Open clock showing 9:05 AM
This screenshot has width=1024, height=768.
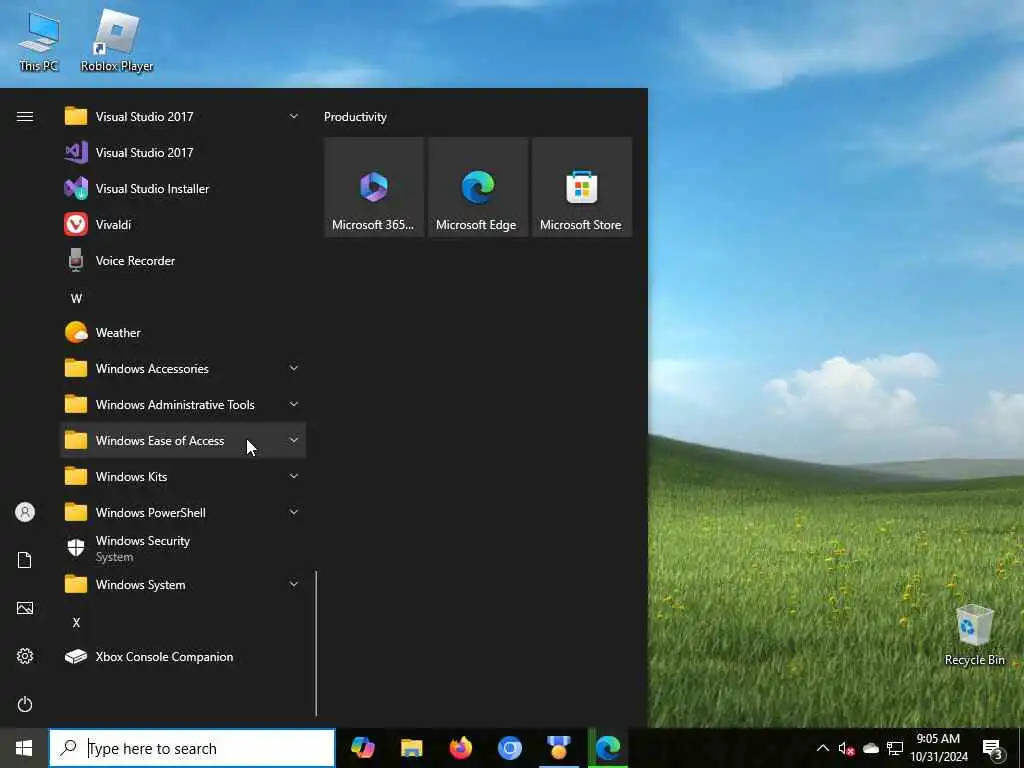tap(938, 748)
